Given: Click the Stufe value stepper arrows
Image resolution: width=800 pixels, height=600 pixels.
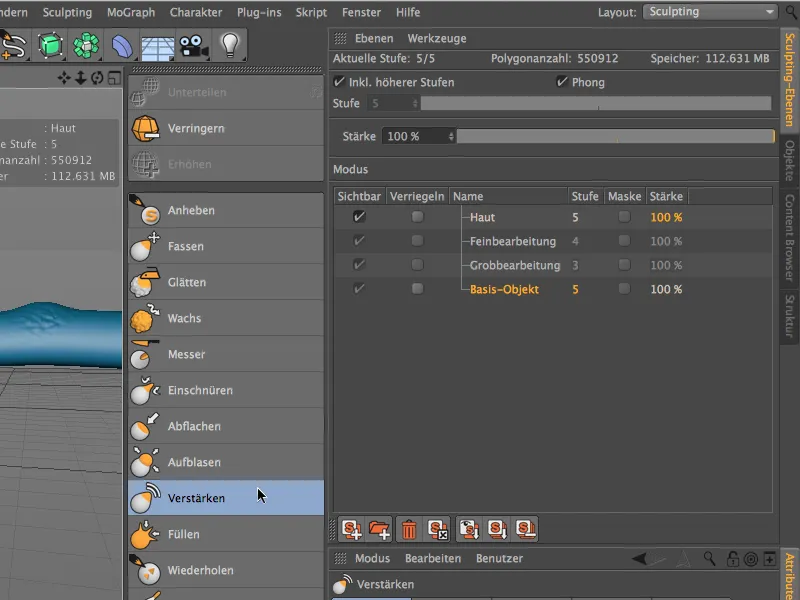Looking at the screenshot, I should coord(415,104).
